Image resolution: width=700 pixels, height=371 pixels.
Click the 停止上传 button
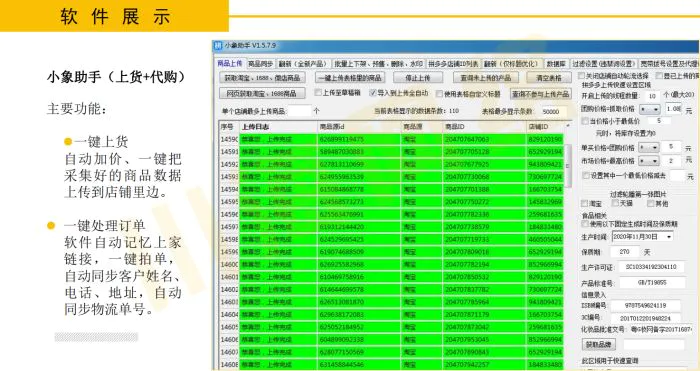[x=417, y=78]
